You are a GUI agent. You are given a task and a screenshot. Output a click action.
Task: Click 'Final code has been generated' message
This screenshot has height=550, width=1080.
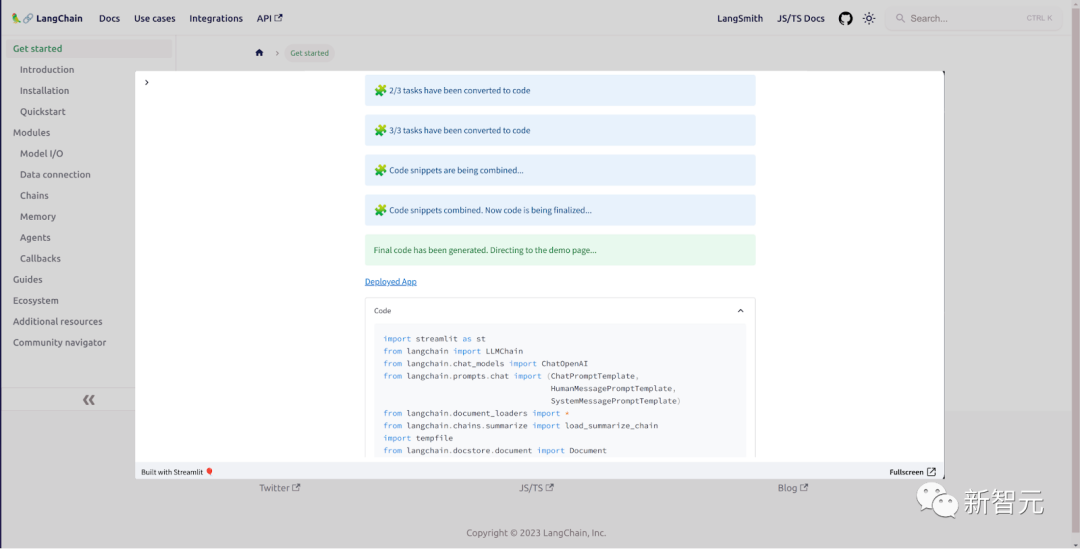(x=560, y=250)
